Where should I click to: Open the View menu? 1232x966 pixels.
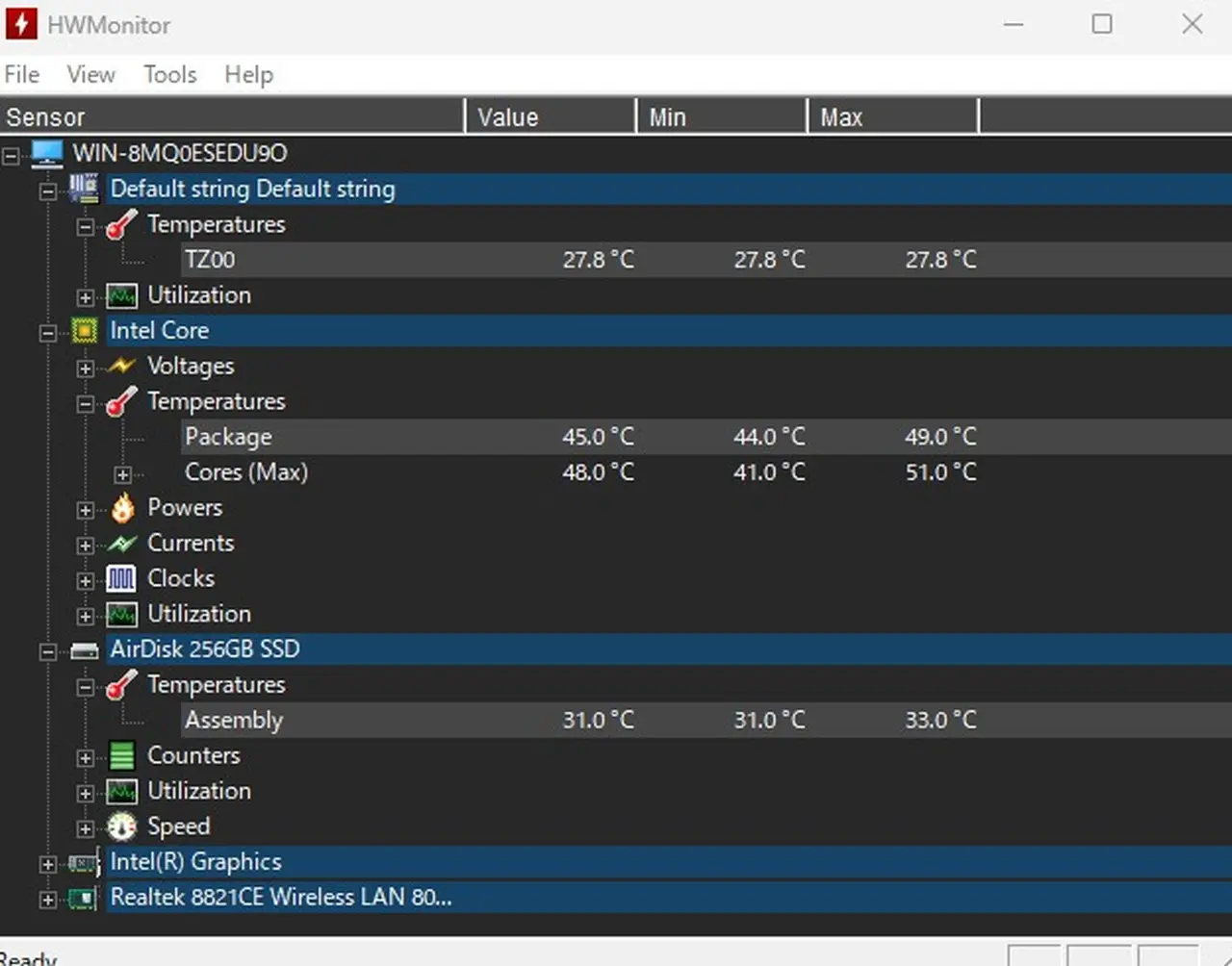90,75
